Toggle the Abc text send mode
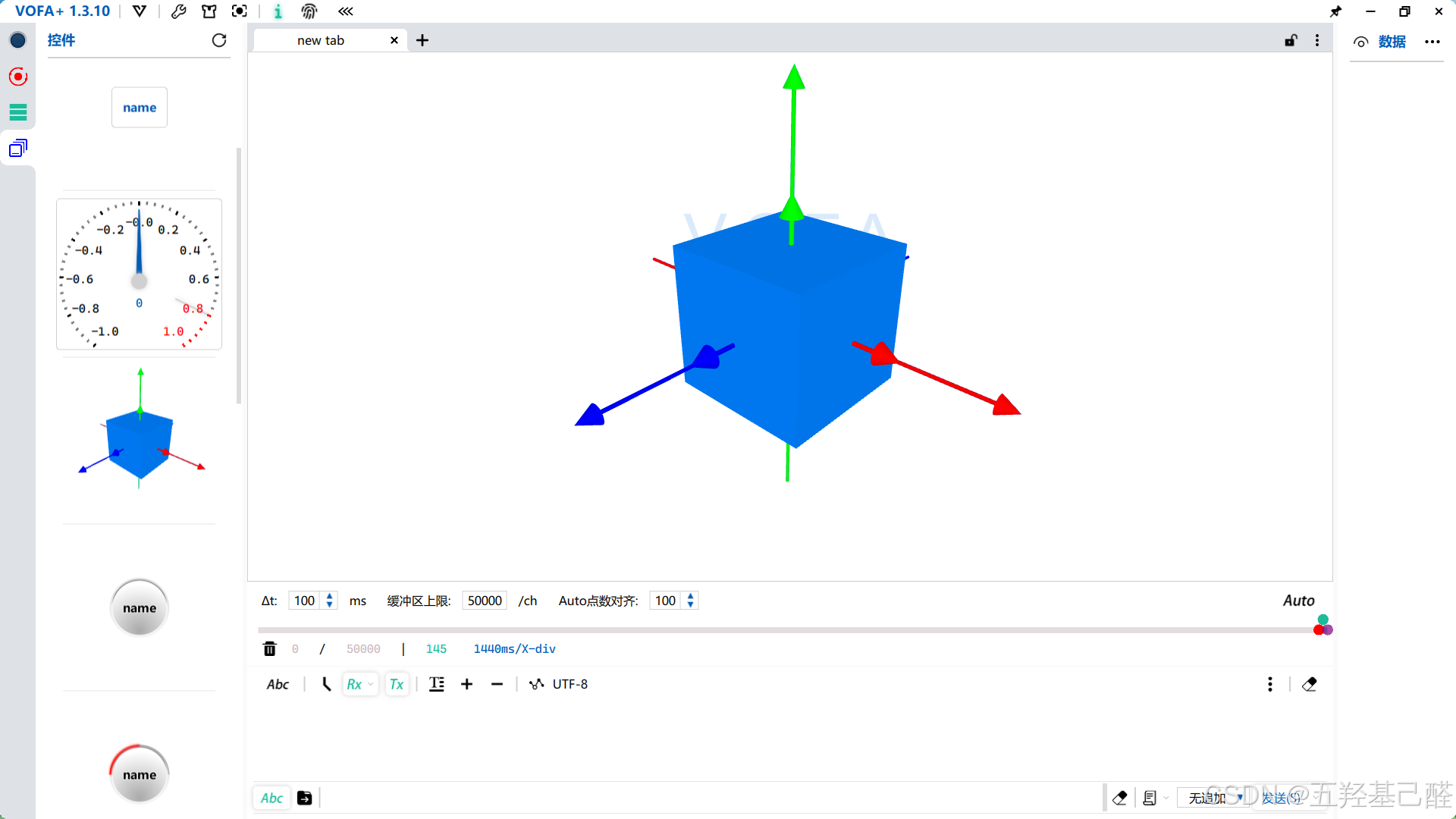This screenshot has width=1456, height=819. point(271,798)
